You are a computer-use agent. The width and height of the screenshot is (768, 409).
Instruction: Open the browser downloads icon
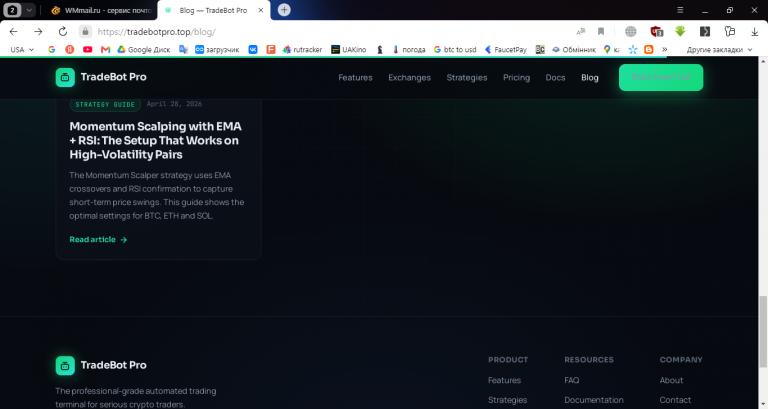754,32
